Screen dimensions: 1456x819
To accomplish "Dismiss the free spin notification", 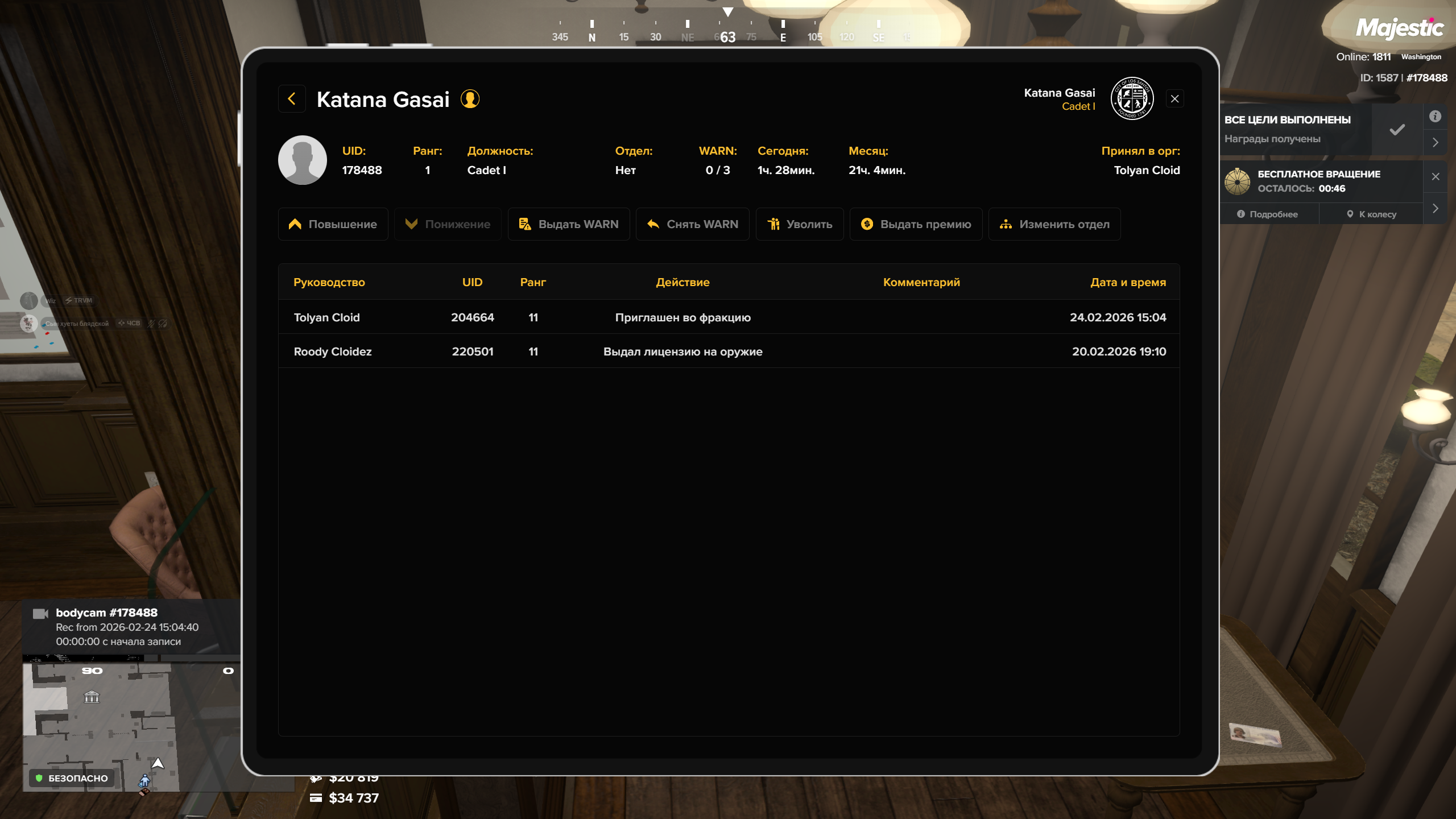I will 1435,177.
